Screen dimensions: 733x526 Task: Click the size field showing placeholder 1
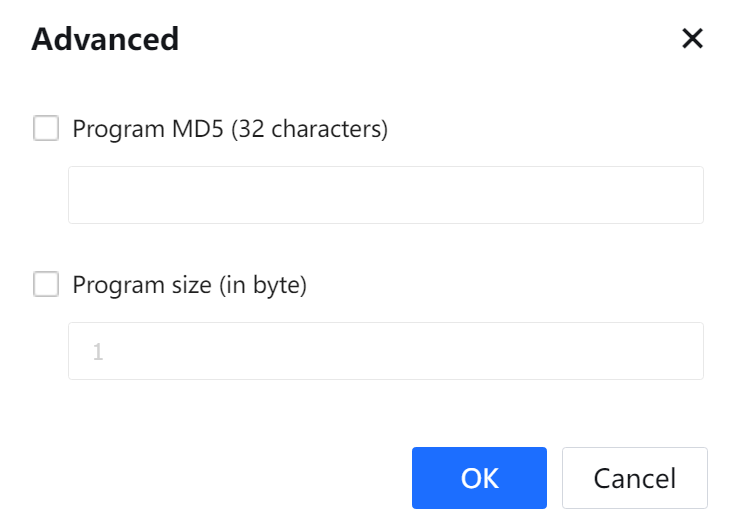tap(385, 351)
